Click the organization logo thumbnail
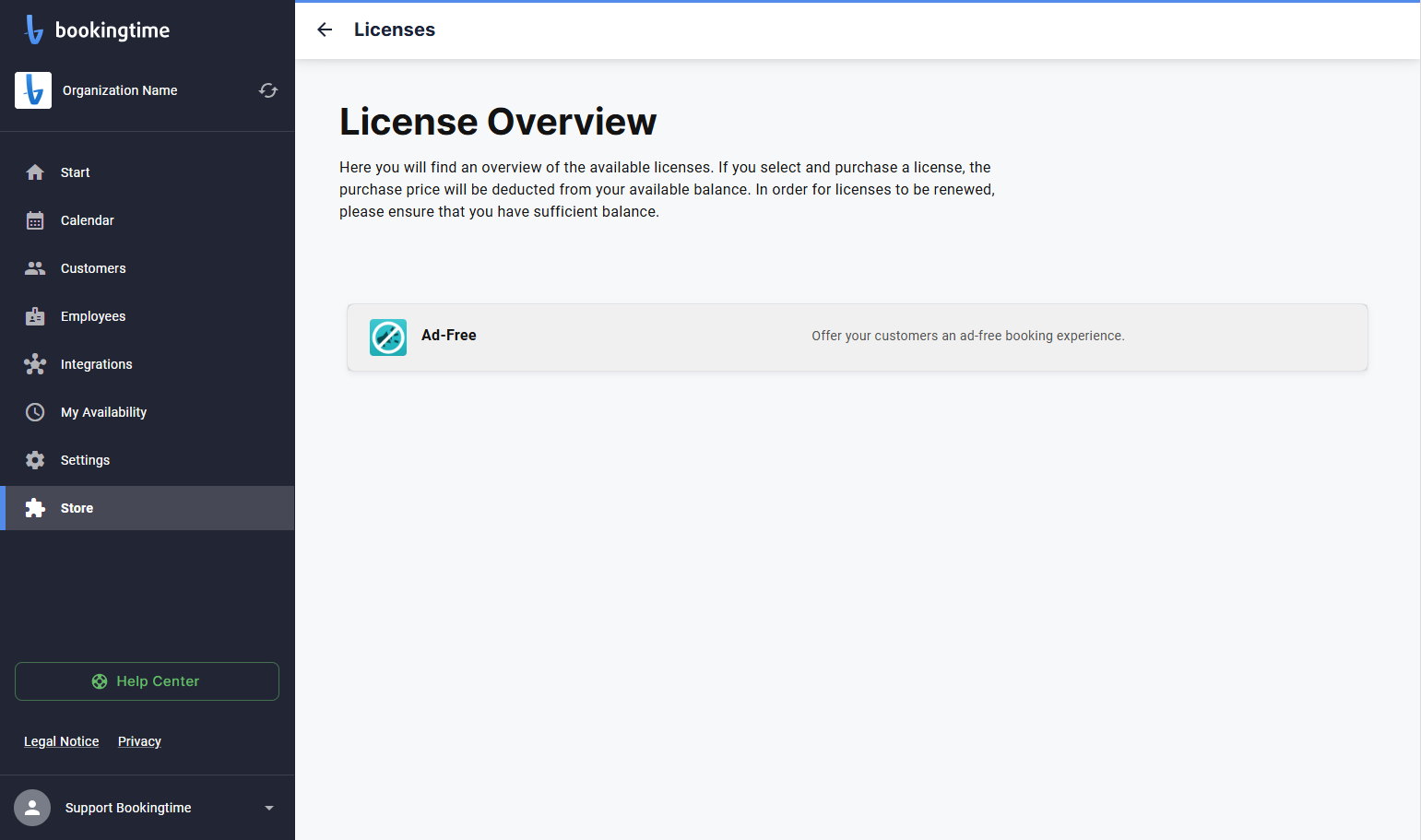 point(33,90)
